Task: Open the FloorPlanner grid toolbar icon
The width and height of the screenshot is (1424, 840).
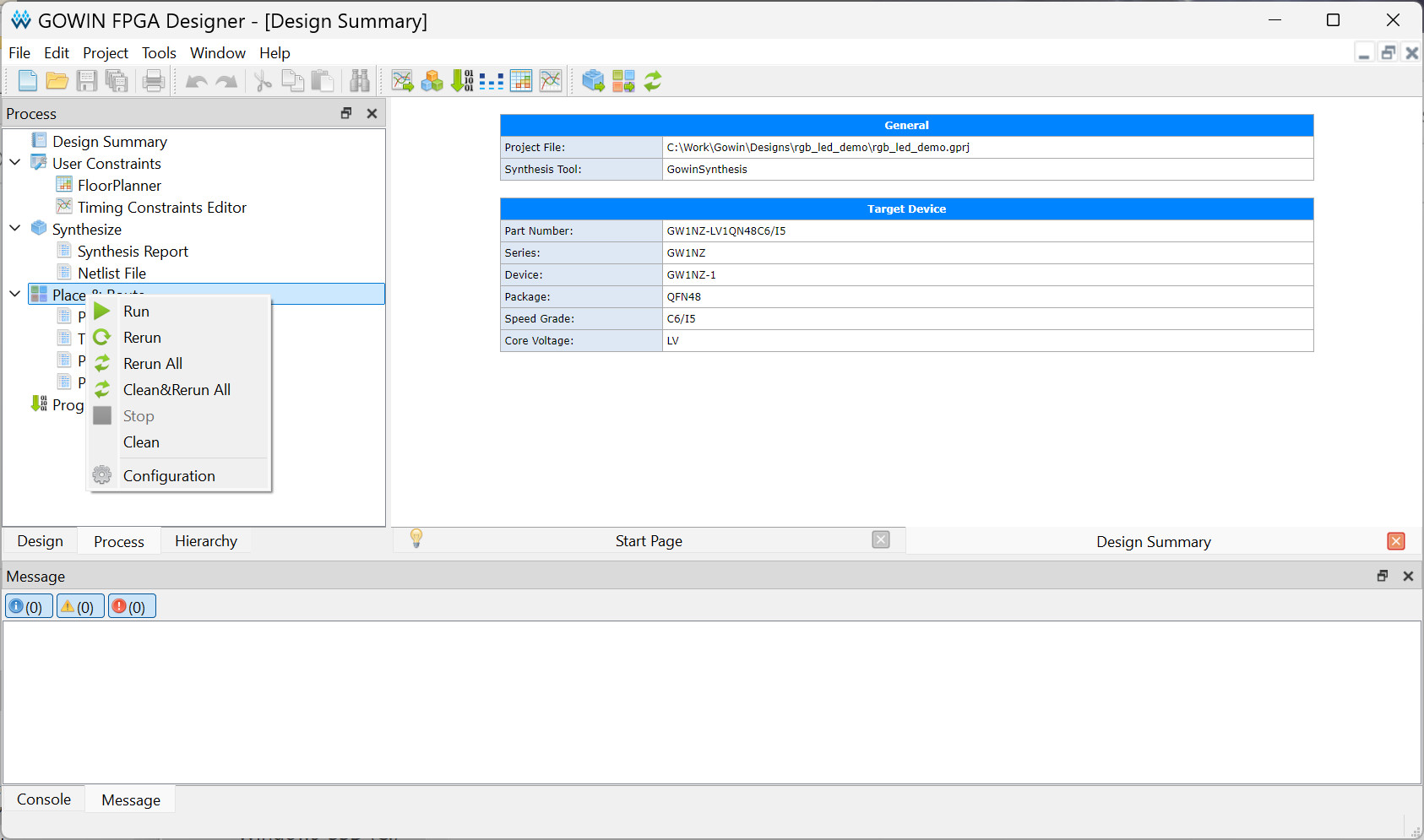Action: [521, 81]
